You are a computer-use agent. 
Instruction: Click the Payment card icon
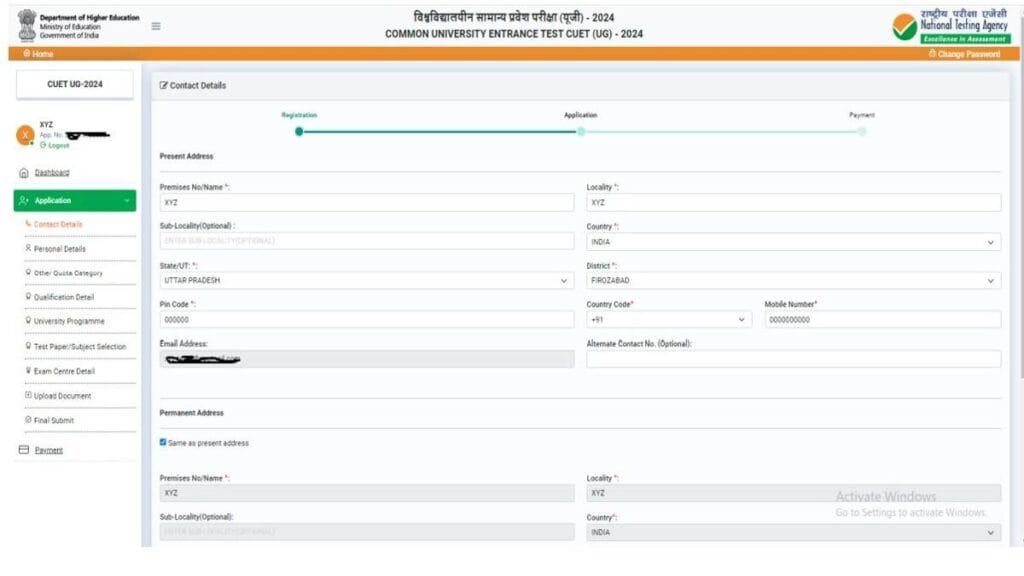(24, 450)
